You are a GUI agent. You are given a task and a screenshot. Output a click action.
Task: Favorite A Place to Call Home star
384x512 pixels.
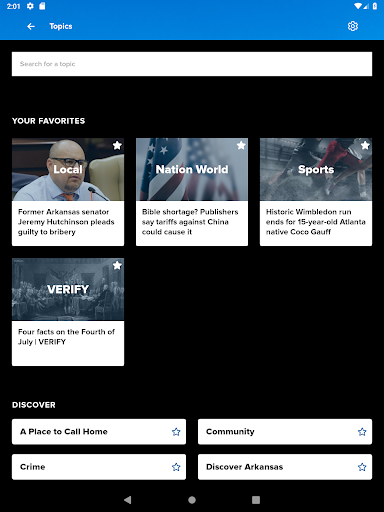pyautogui.click(x=176, y=432)
